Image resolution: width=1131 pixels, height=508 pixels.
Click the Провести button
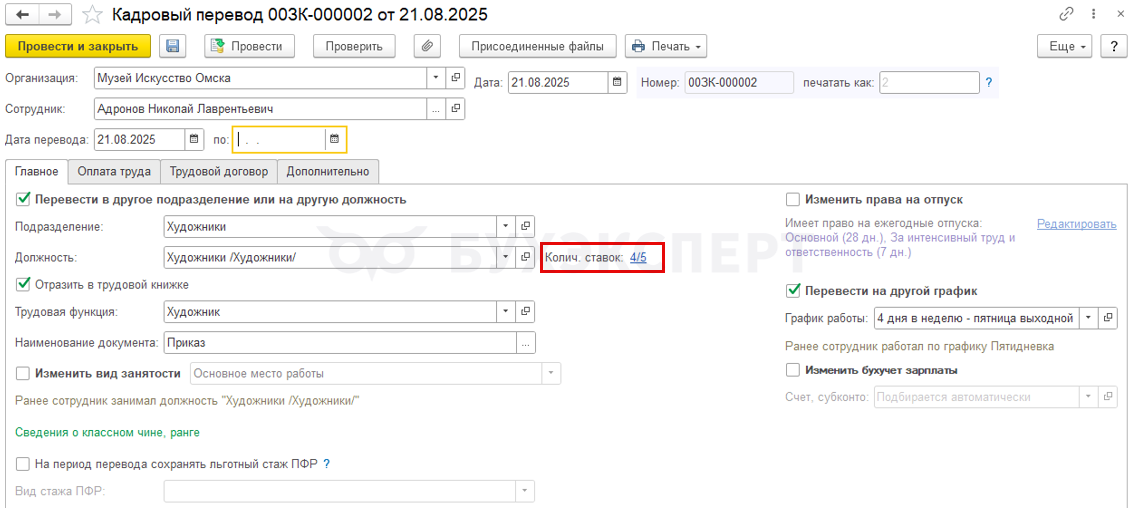tap(250, 46)
